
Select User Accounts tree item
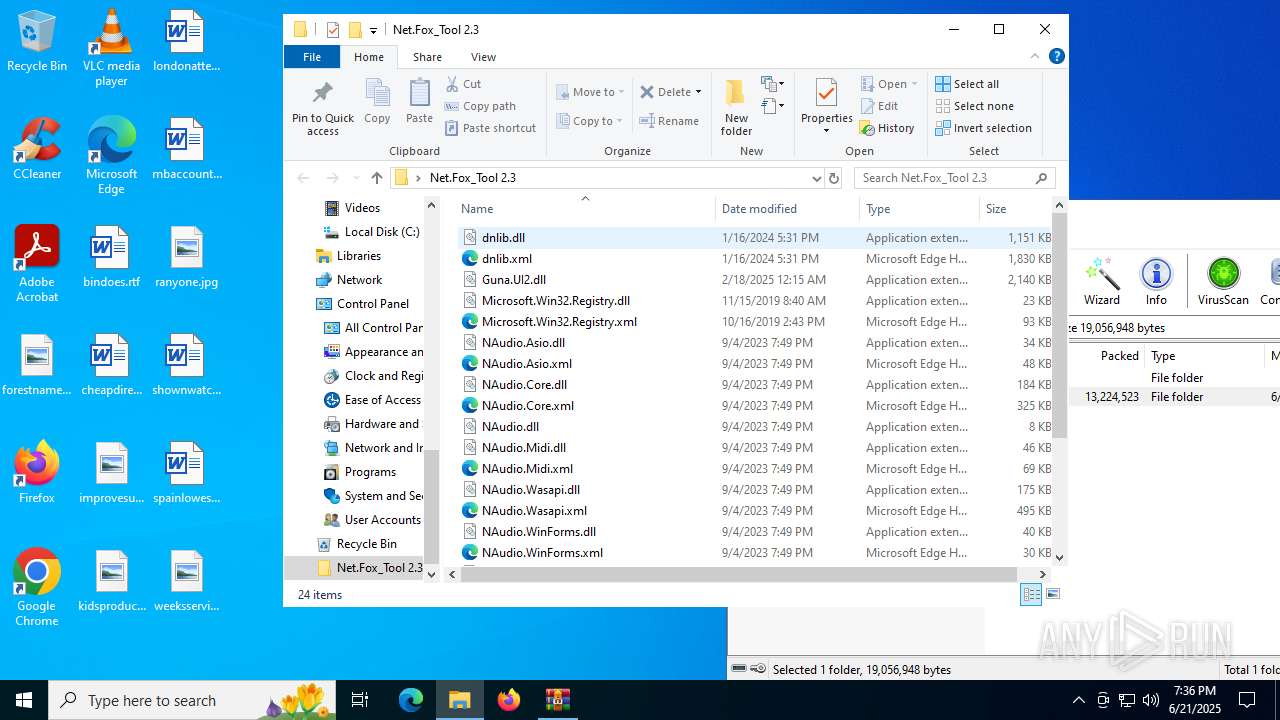[382, 520]
